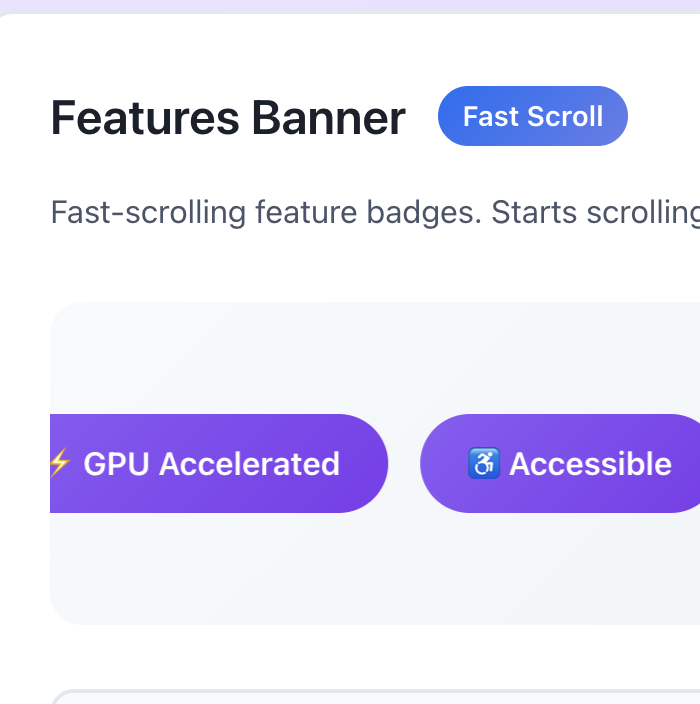700x704 pixels.
Task: Click the word "Banner" in the heading
Action: pos(328,118)
